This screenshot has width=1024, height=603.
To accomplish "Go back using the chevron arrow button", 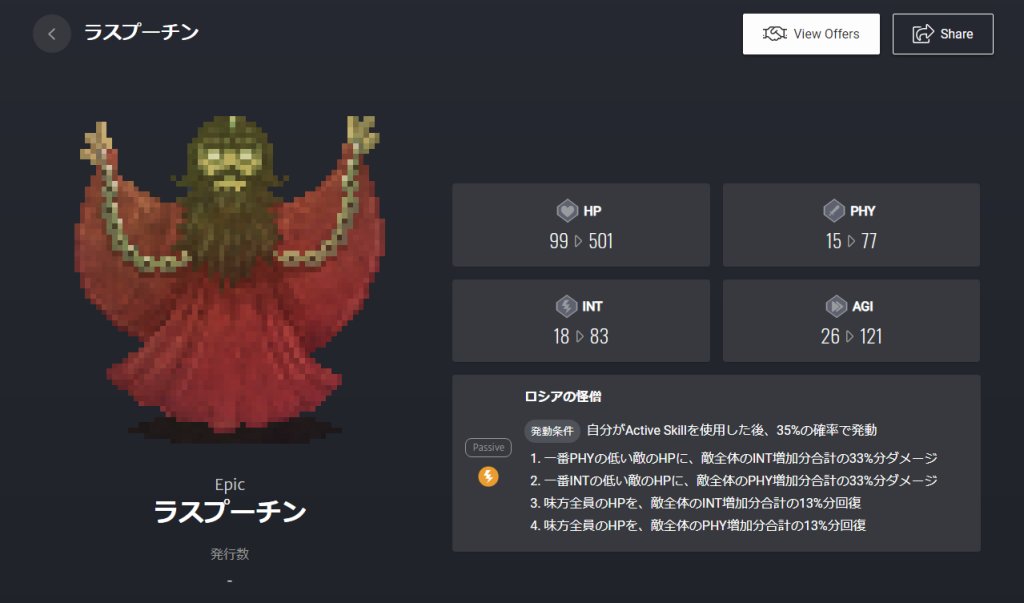I will [52, 34].
